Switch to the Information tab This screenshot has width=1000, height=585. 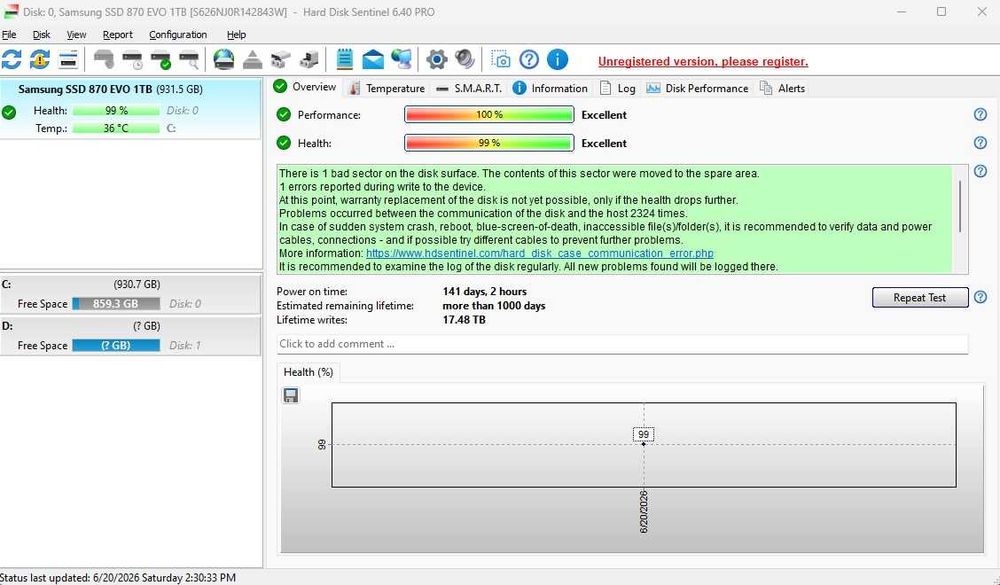click(x=550, y=89)
